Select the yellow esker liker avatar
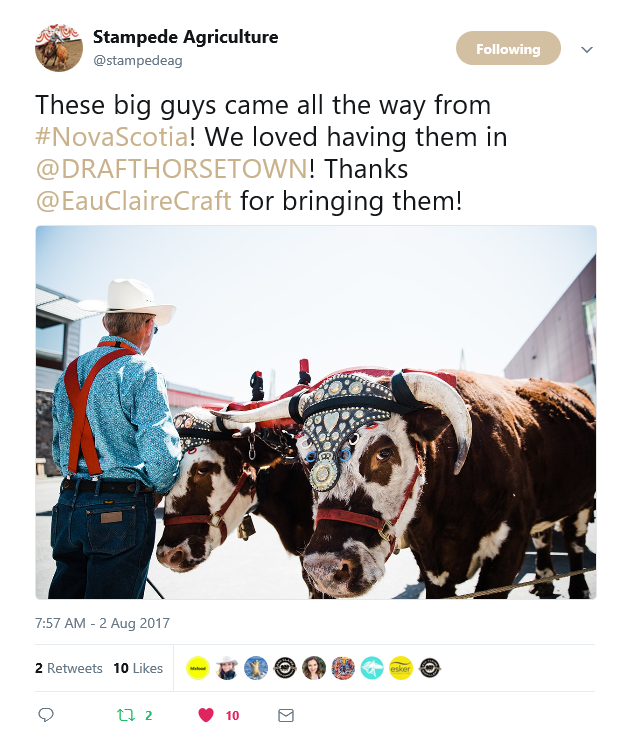The image size is (629, 750). tap(400, 668)
